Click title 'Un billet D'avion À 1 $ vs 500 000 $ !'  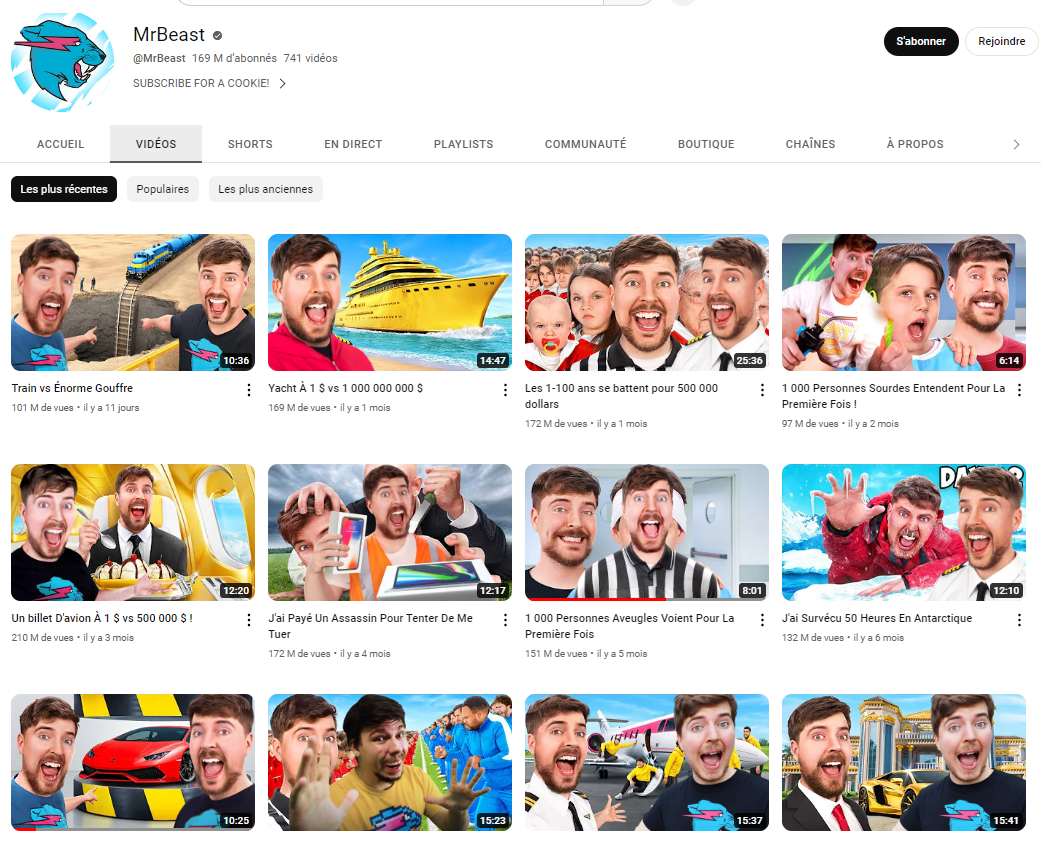pos(102,618)
